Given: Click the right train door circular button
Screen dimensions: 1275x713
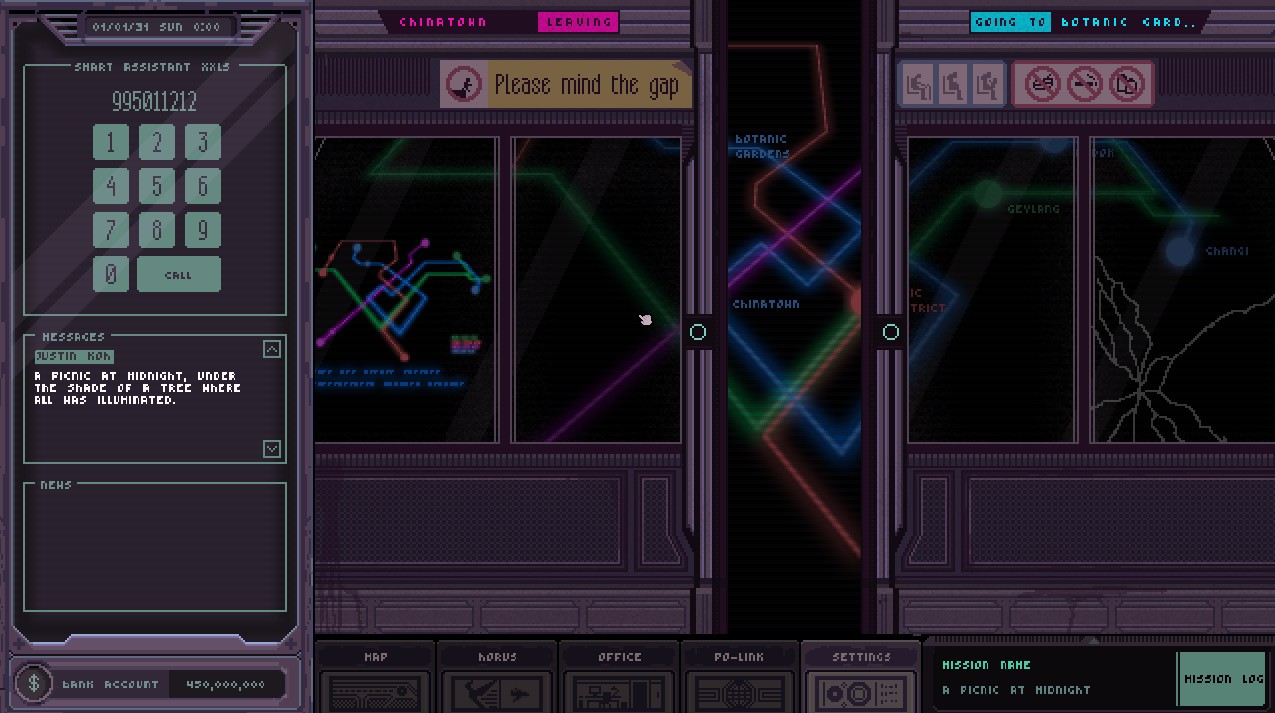Looking at the screenshot, I should coord(890,332).
